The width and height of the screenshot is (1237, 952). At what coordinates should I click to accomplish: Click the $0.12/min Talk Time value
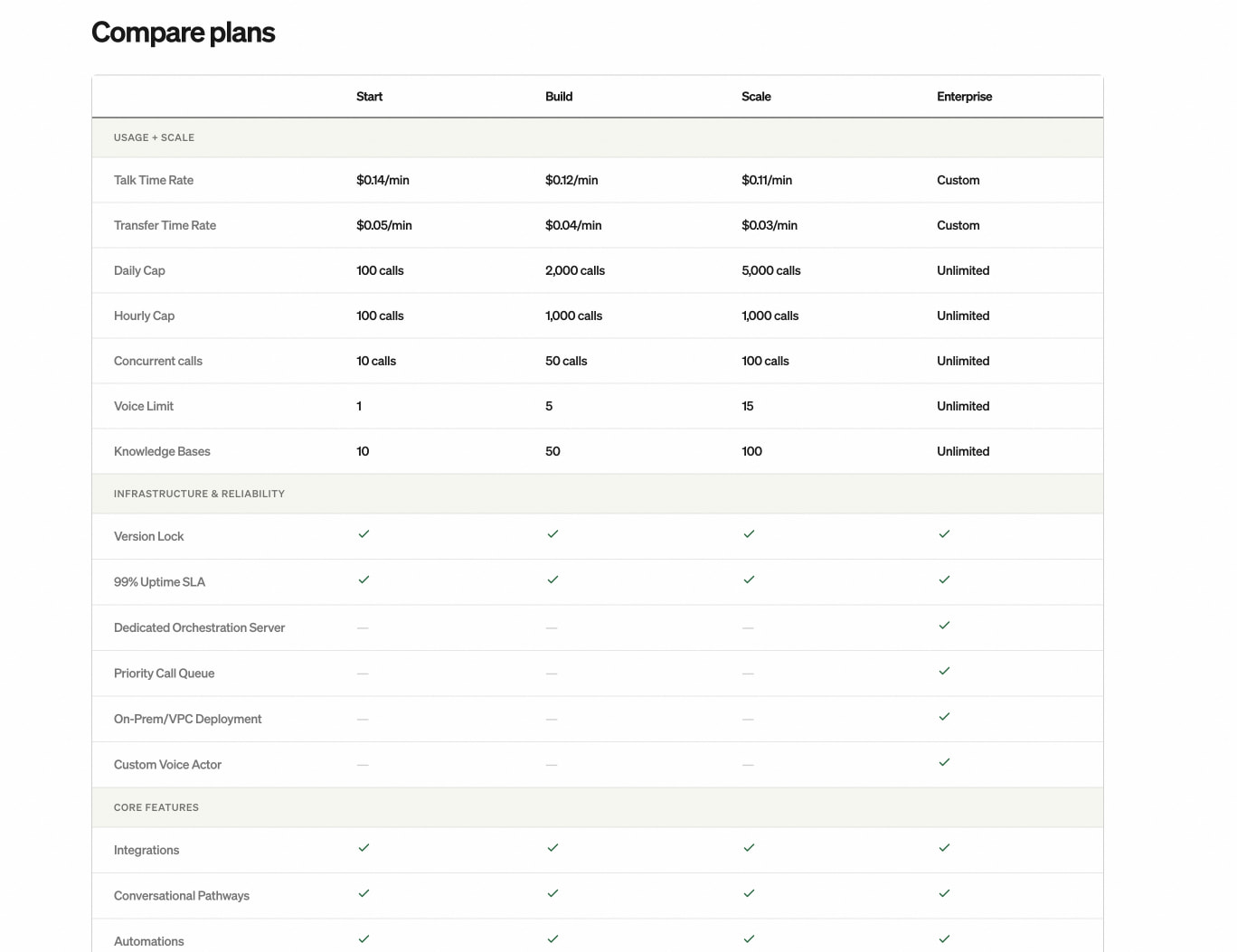coord(571,180)
